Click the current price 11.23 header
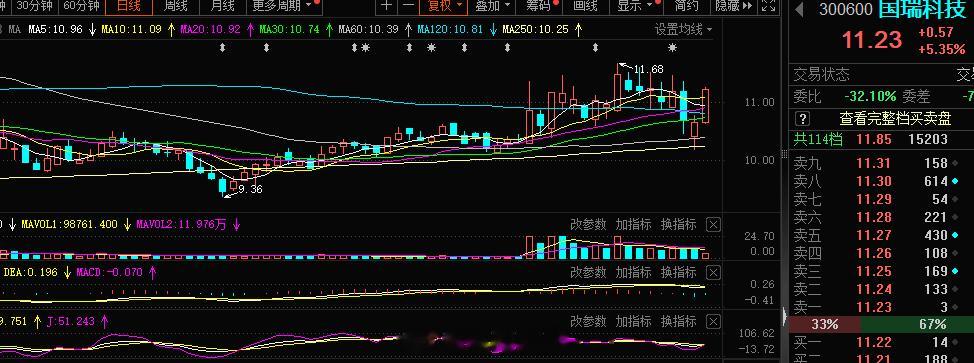The height and width of the screenshot is (363, 974). tap(872, 40)
